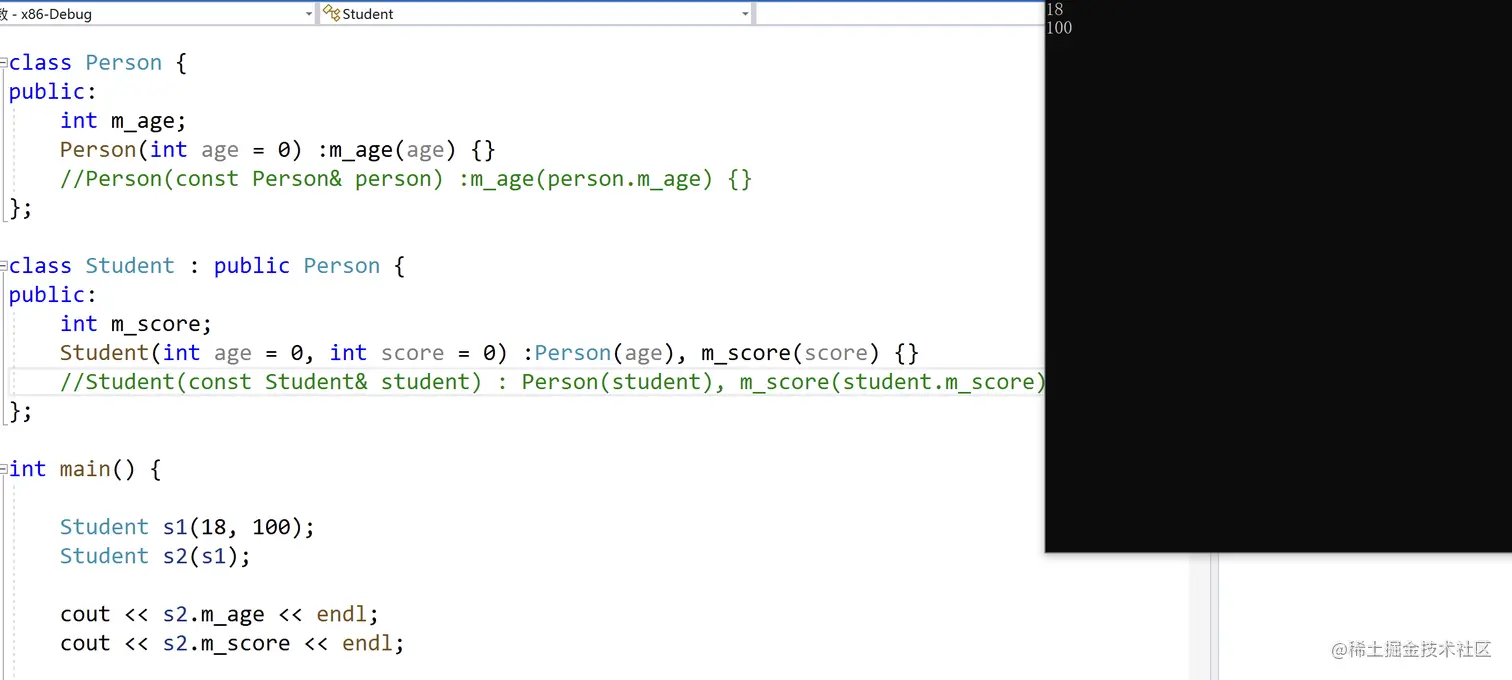Screen dimensions: 1512x680
Task: Click the console output line "18"
Action: pyautogui.click(x=1055, y=9)
